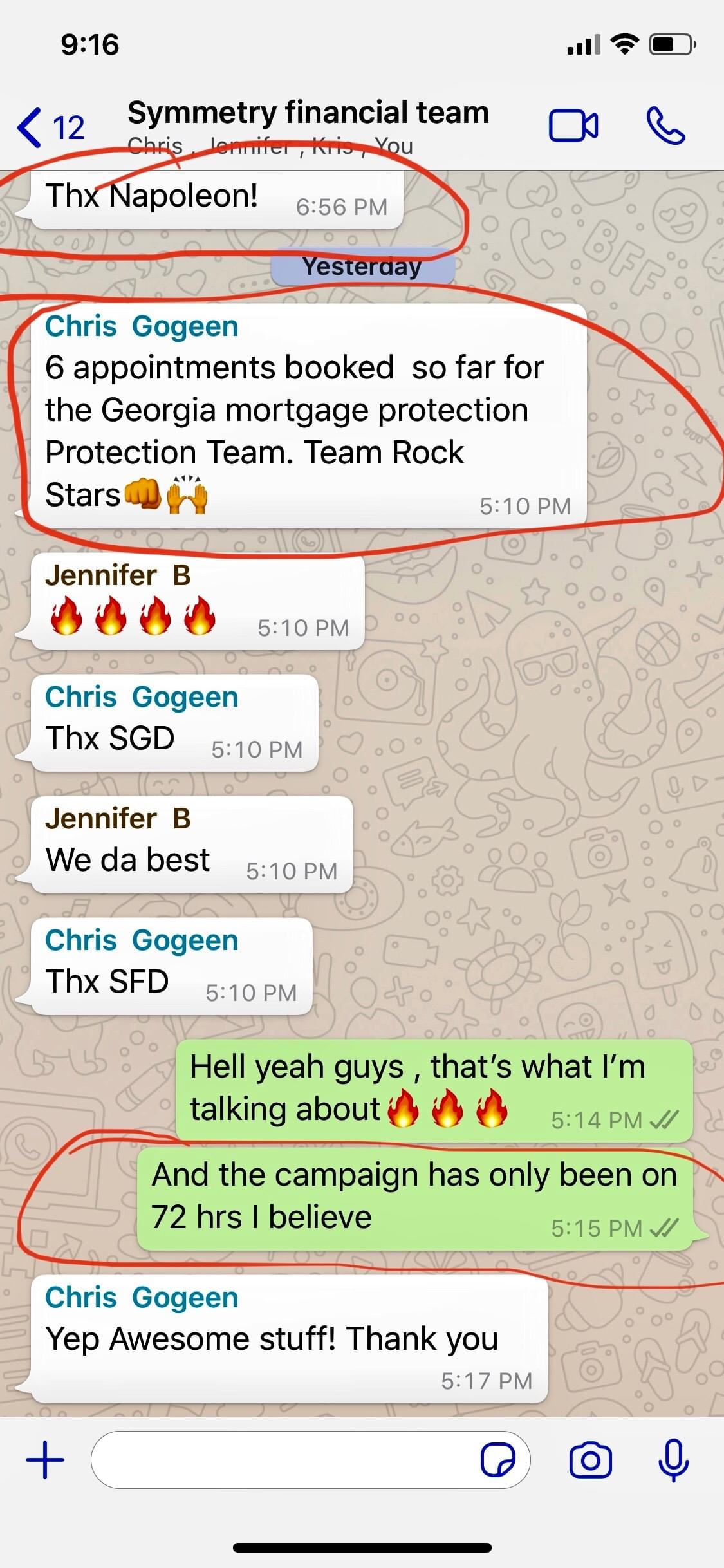Tap the 'We da best' message
Image resolution: width=724 pixels, height=1568 pixels.
click(x=192, y=844)
